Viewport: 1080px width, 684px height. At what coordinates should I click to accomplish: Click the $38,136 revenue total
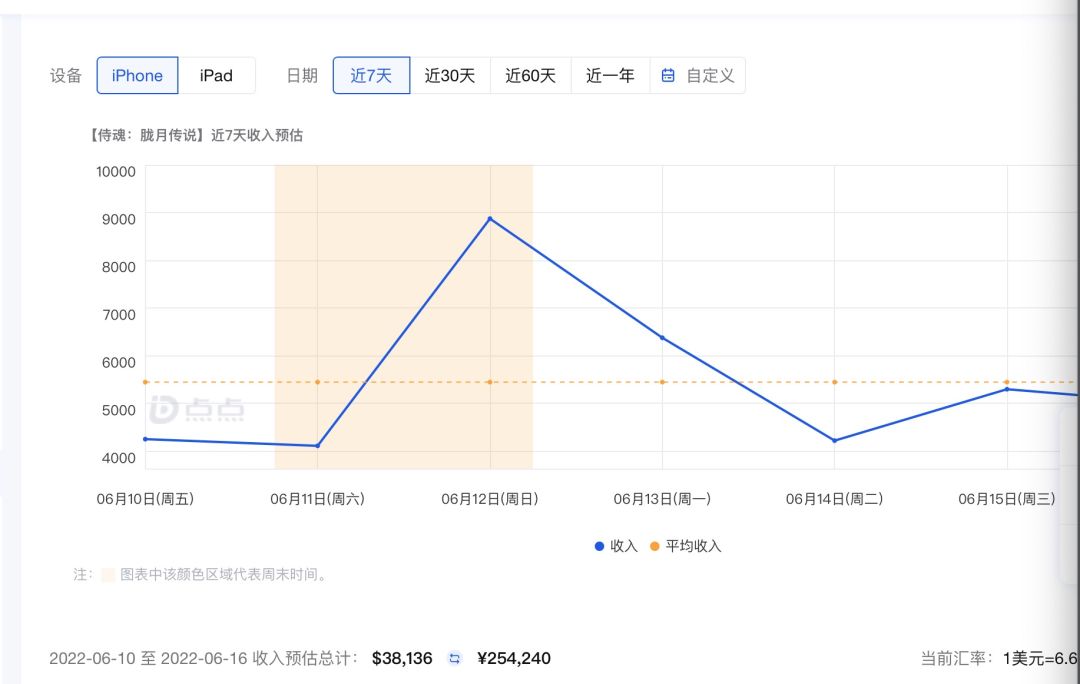point(402,659)
